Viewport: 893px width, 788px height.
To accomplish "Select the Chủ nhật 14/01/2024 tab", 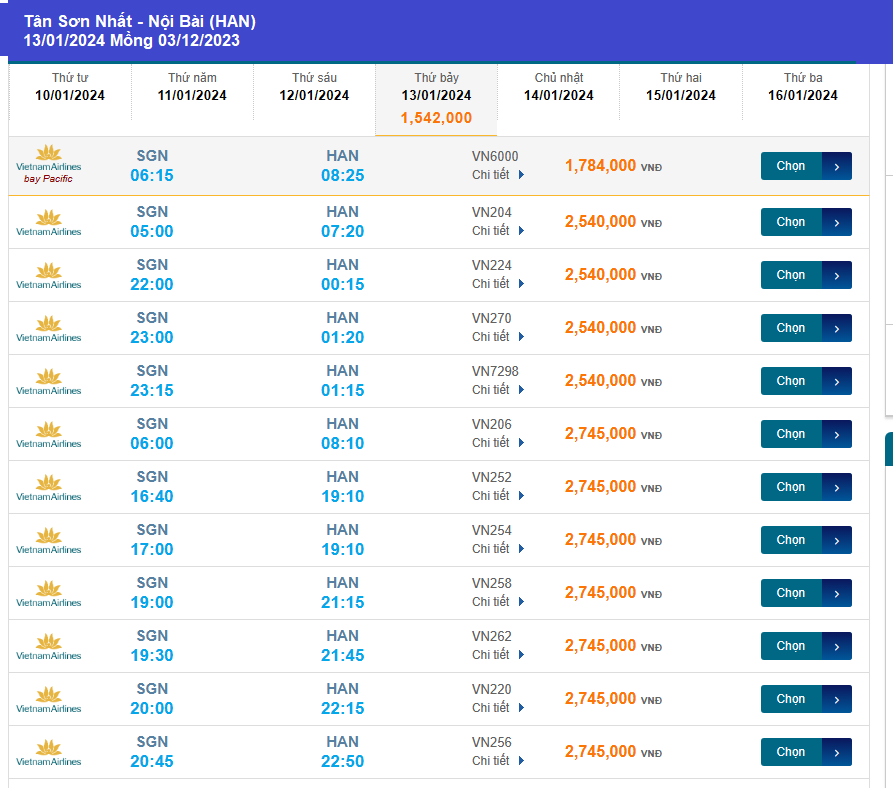I will [558, 87].
